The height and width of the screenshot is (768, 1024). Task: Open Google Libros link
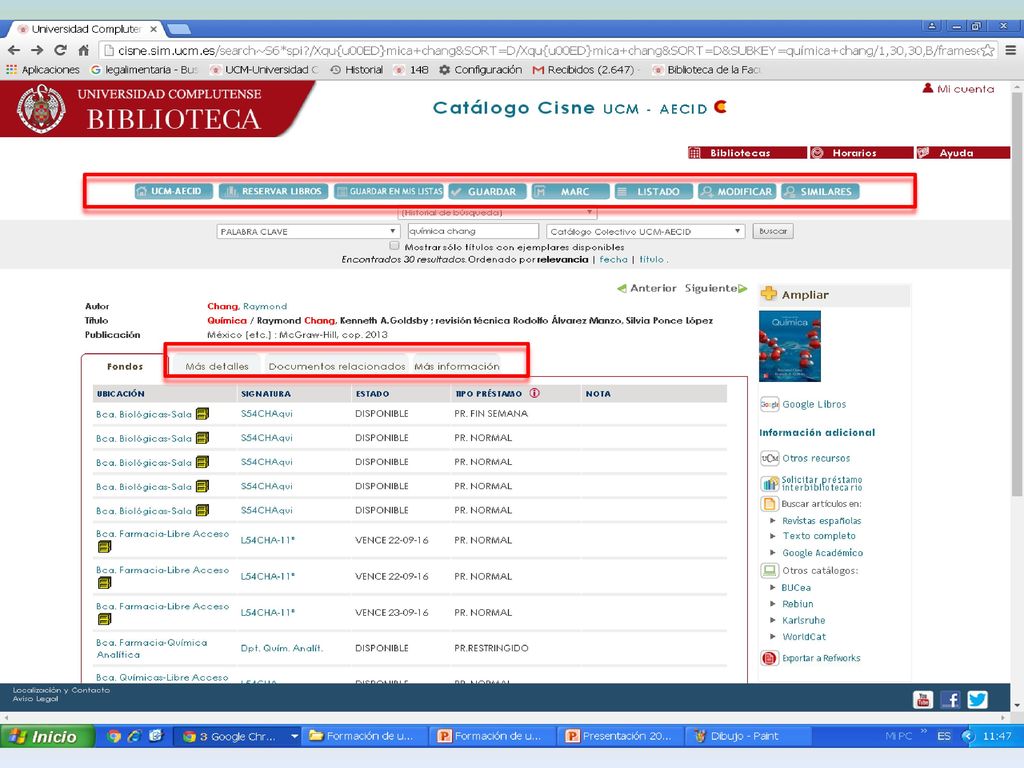coord(814,404)
